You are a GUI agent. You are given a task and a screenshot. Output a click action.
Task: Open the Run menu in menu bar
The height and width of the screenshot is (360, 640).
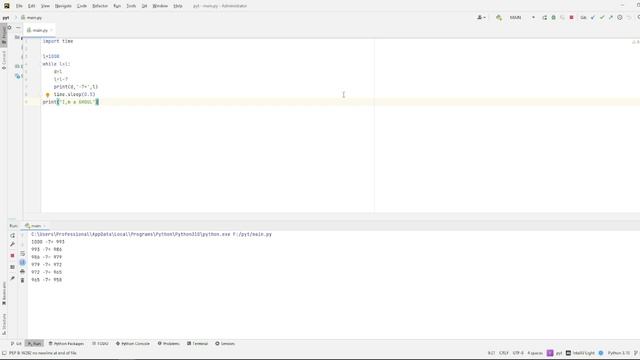[117, 6]
